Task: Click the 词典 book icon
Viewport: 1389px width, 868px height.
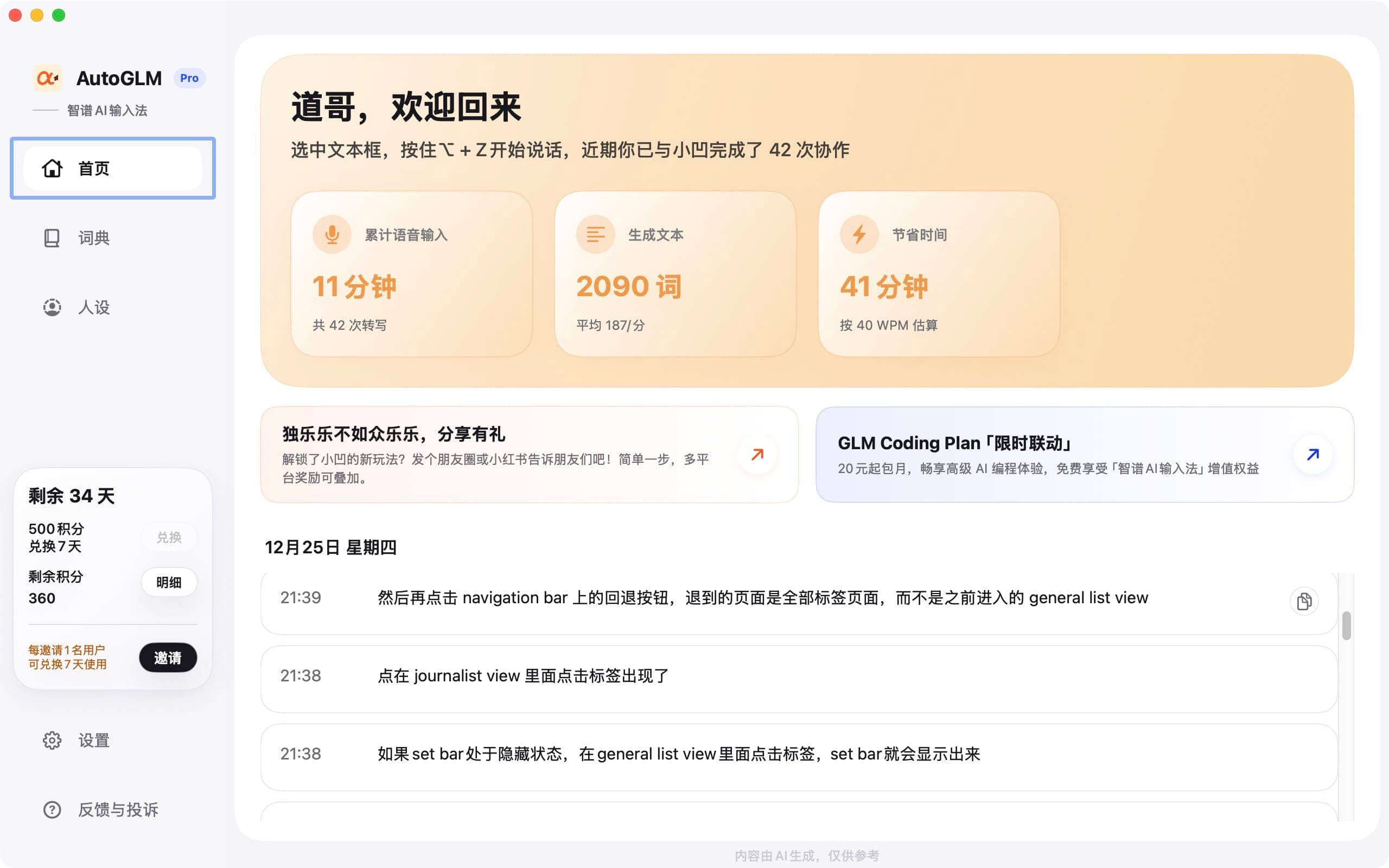Action: [x=52, y=238]
